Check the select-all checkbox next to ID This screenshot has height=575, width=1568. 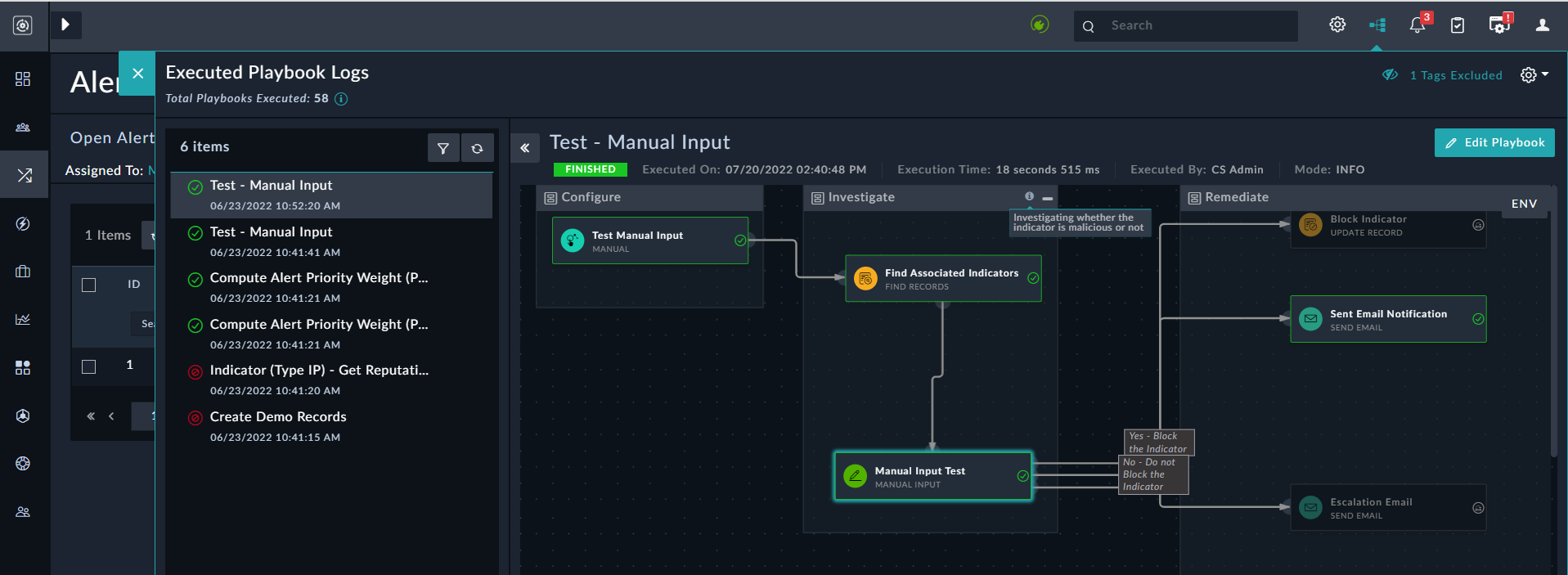tap(89, 285)
